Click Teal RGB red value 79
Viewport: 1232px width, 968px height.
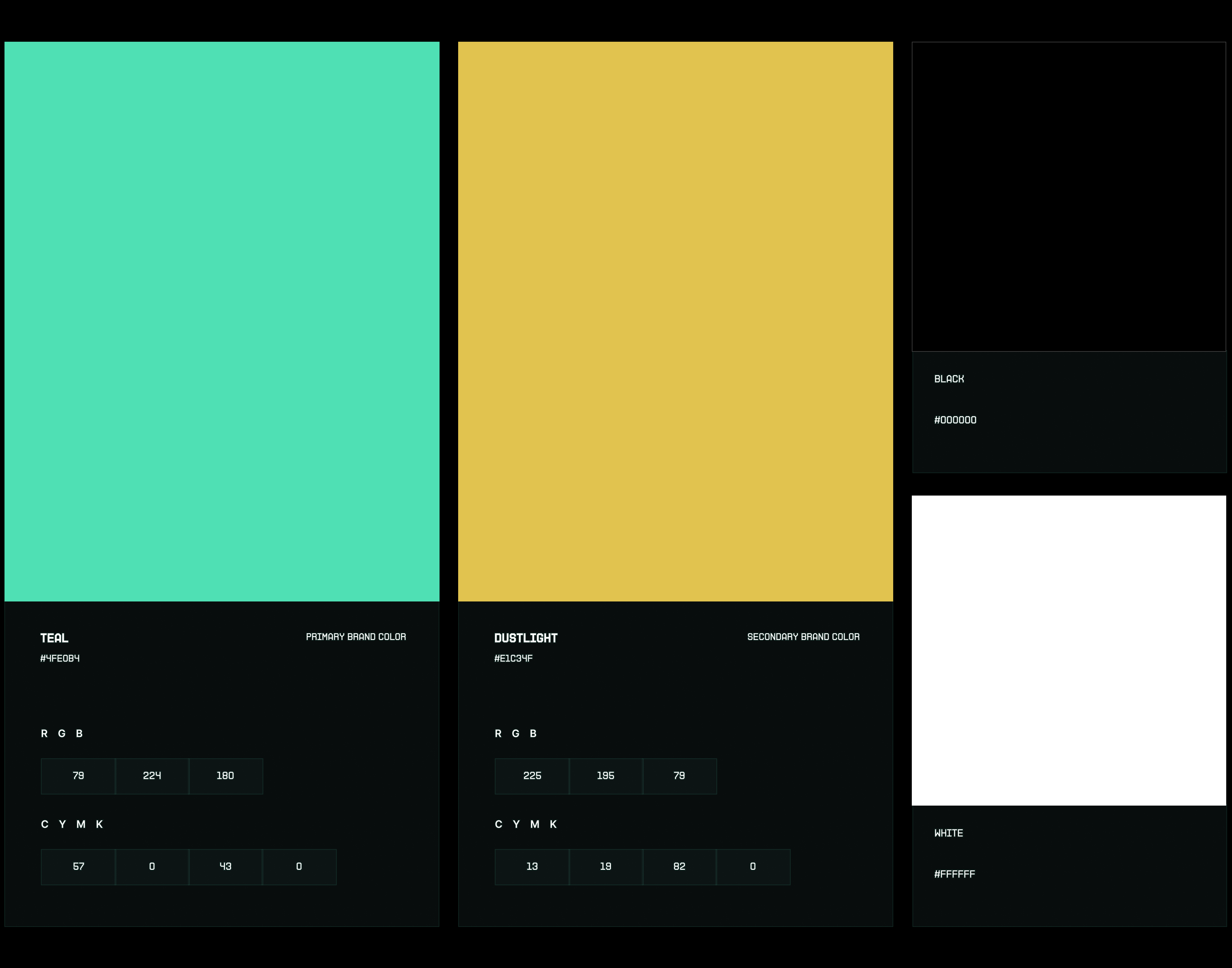click(78, 776)
